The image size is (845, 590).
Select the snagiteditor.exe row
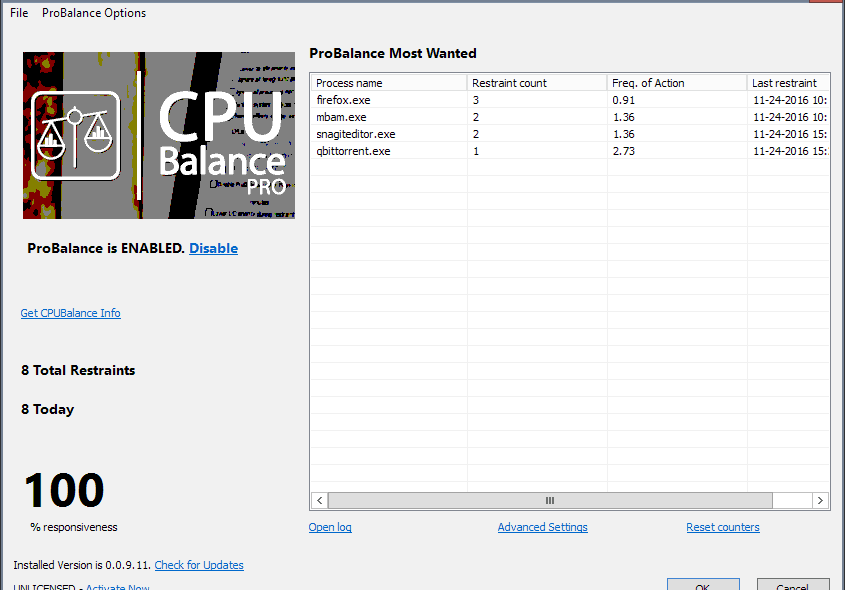(570, 134)
